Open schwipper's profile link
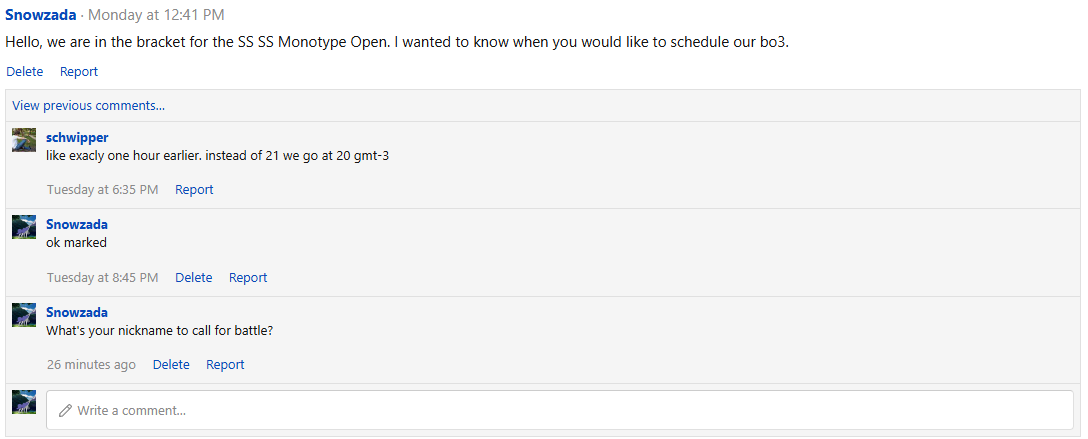Image resolution: width=1088 pixels, height=439 pixels. [77, 138]
